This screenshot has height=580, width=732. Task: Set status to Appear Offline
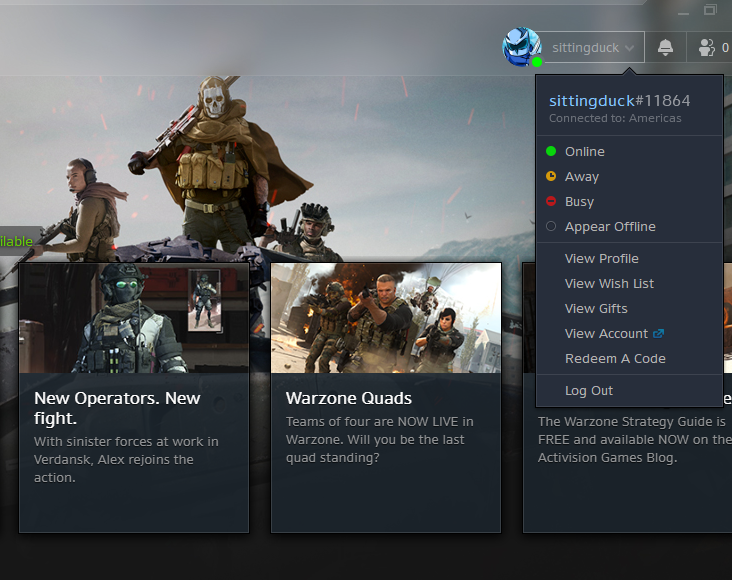[629, 227]
